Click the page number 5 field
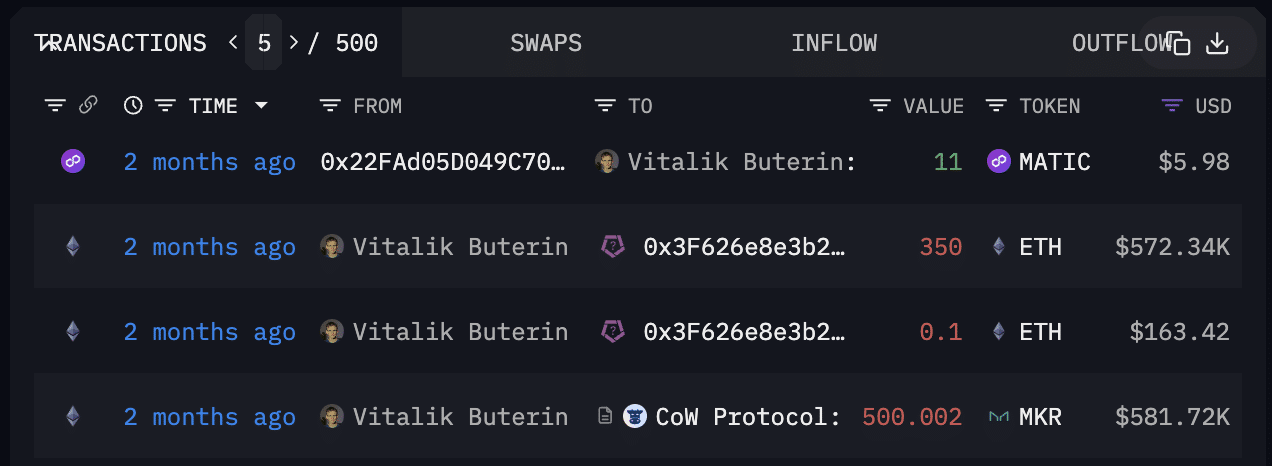1272x466 pixels. pyautogui.click(x=264, y=43)
